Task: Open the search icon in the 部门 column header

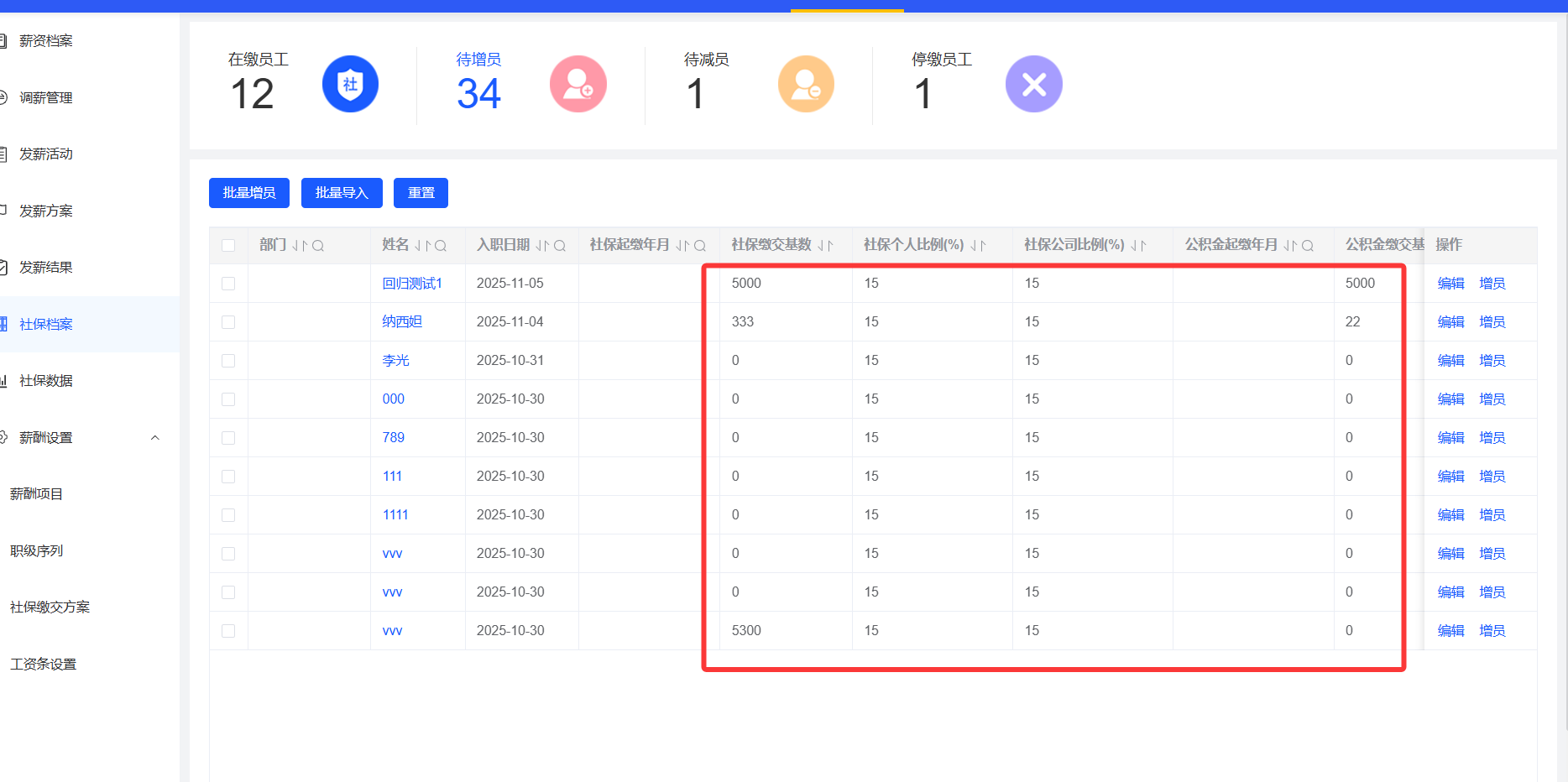Action: [x=318, y=246]
